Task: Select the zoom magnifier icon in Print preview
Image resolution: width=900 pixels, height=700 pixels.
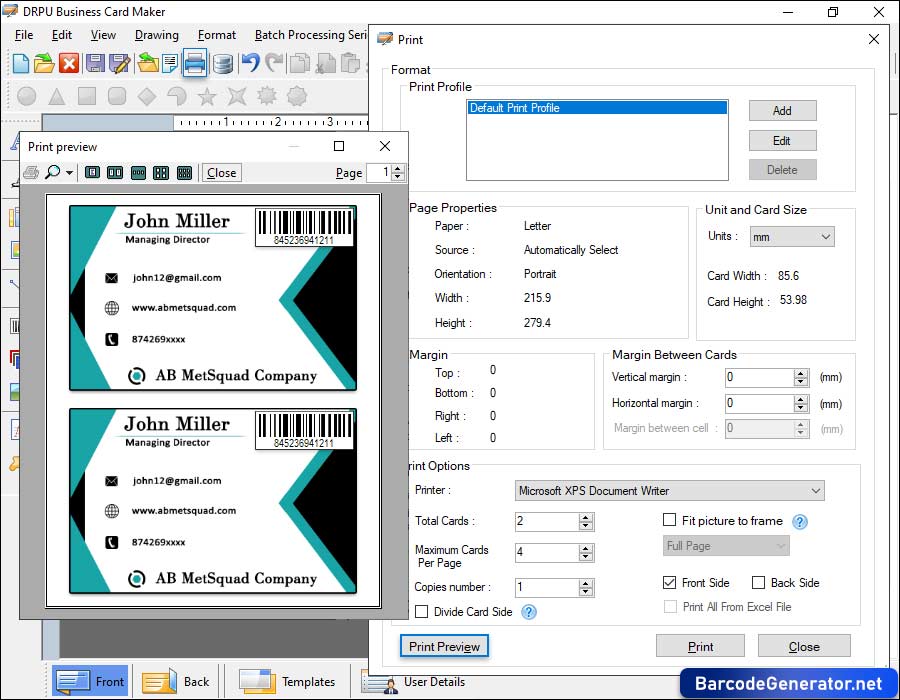Action: coord(53,172)
